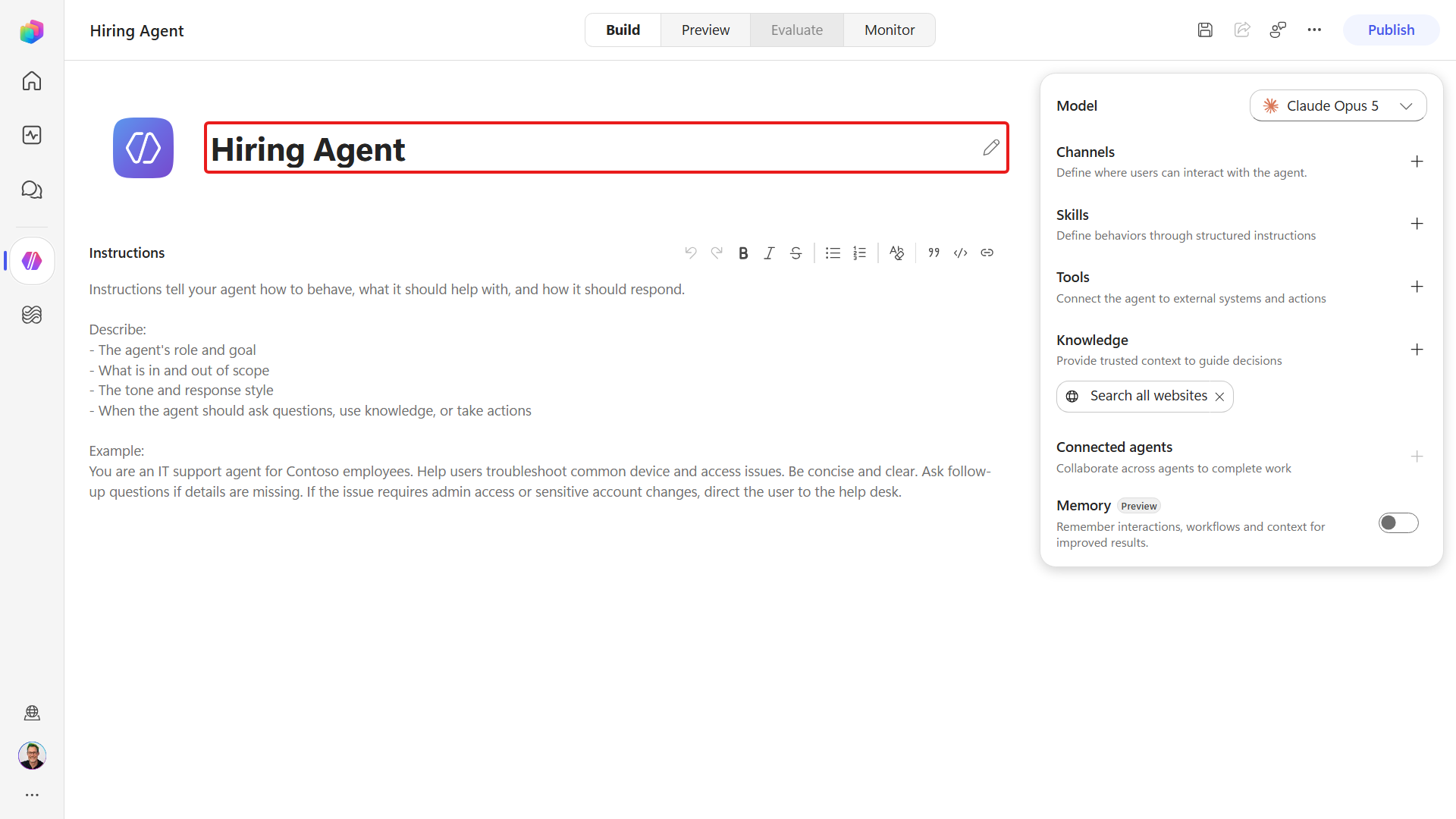Click the environment globe icon in sidebar
Viewport: 1456px width, 819px height.
(32, 713)
